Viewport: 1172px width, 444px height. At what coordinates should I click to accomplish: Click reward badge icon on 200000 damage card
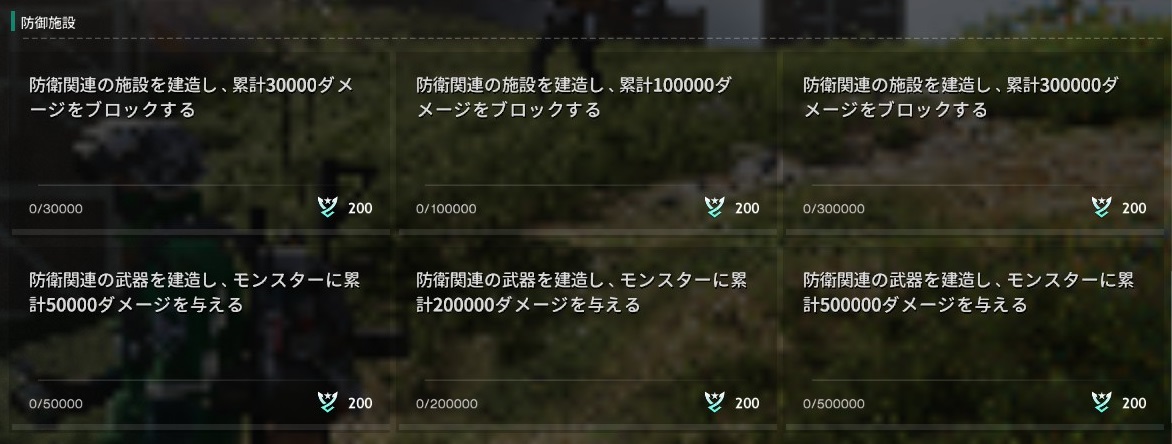tap(715, 402)
